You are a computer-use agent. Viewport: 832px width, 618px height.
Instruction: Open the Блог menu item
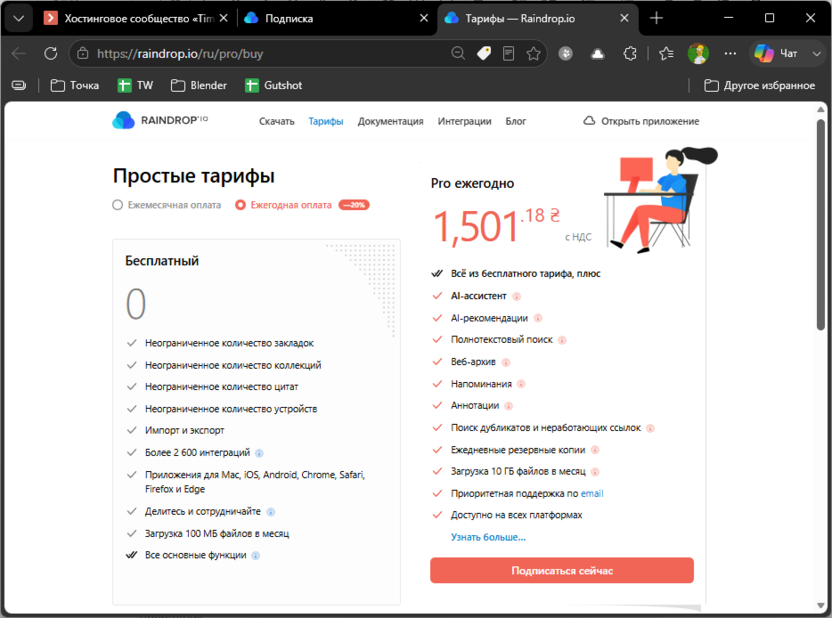[x=515, y=121]
